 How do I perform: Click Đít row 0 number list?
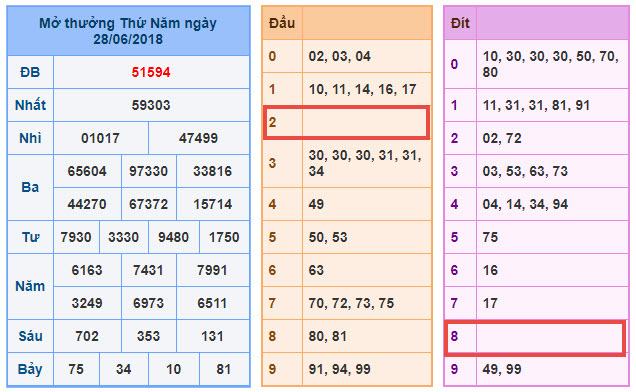(x=550, y=64)
